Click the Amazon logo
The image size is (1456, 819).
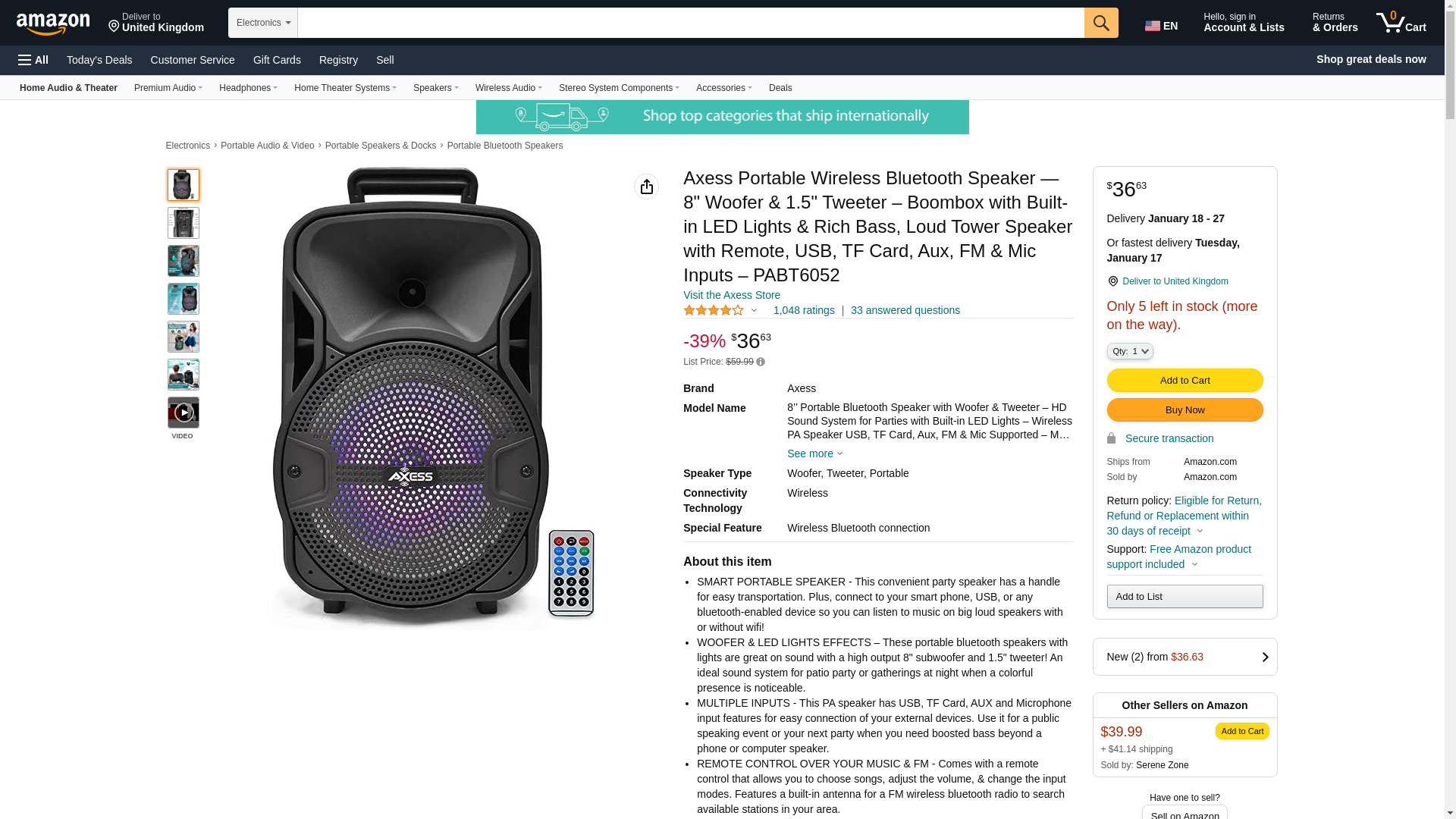(x=53, y=24)
